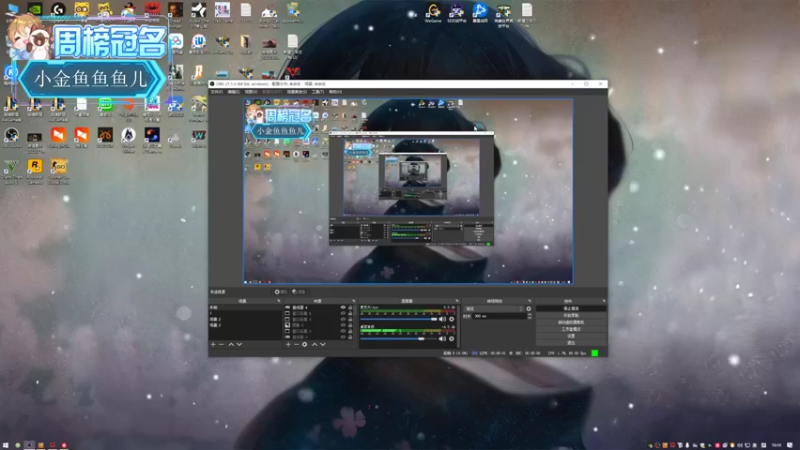The width and height of the screenshot is (800, 450).
Task: Select the Logitech G Hub desktop icon
Action: pyautogui.click(x=58, y=11)
